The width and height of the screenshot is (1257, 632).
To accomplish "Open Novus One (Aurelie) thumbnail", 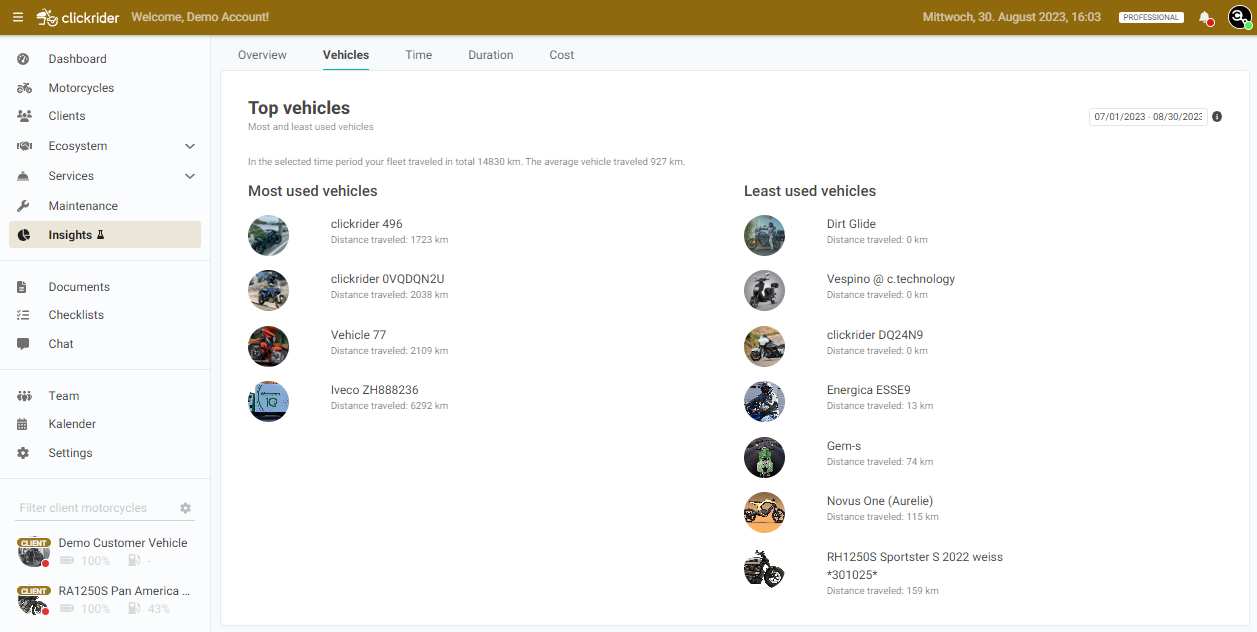I will [x=764, y=512].
